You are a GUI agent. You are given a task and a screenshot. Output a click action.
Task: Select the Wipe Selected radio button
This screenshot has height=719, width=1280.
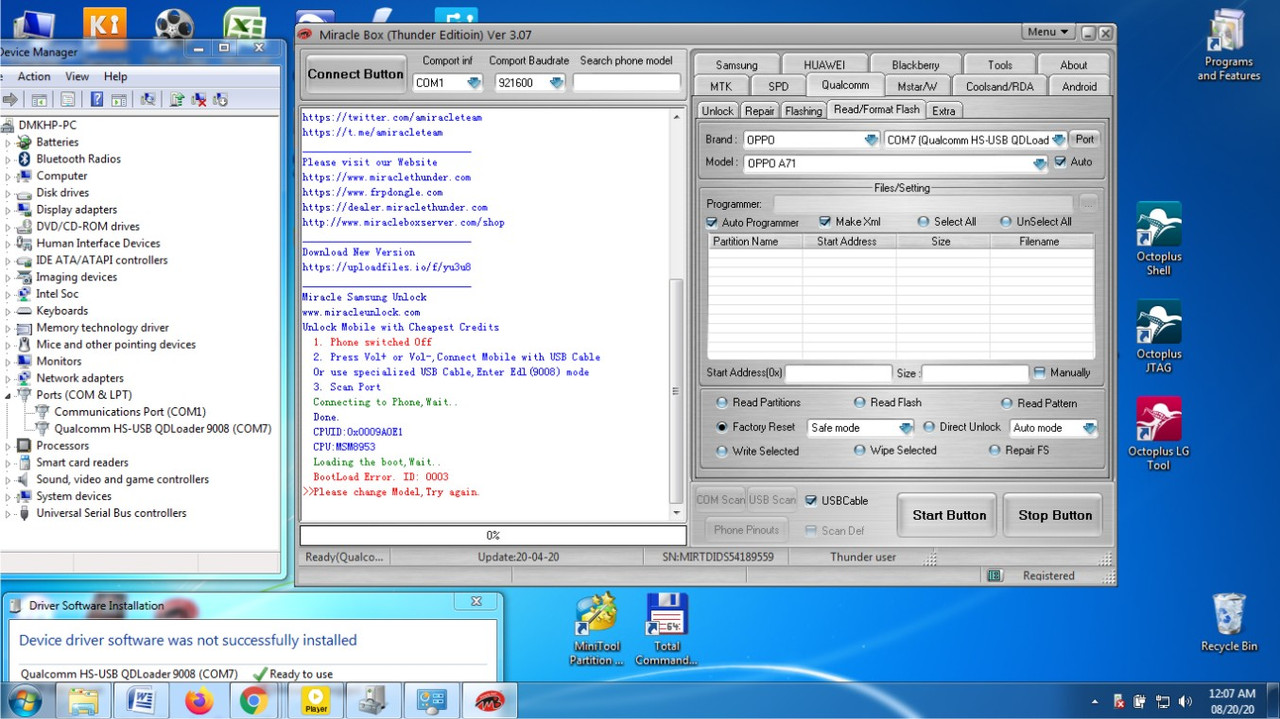[860, 451]
